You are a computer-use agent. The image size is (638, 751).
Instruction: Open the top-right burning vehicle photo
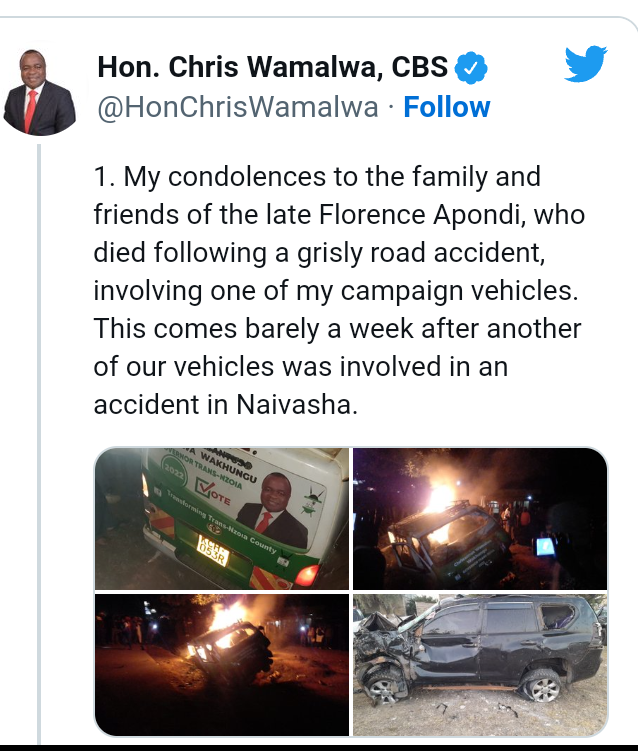[x=480, y=519]
